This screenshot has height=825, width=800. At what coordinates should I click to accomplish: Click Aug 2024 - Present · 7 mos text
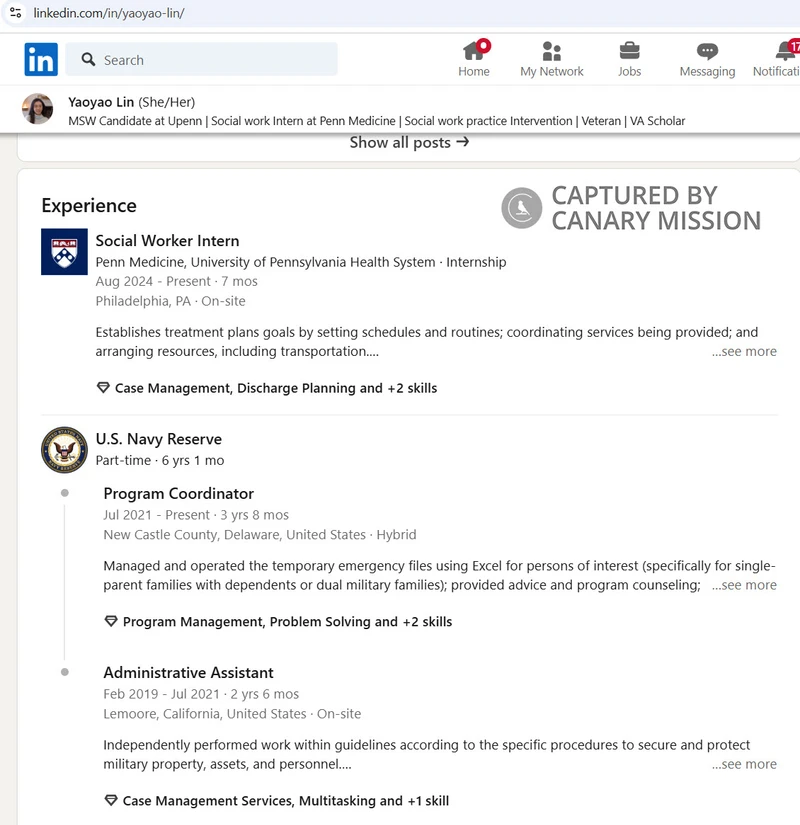pos(176,281)
